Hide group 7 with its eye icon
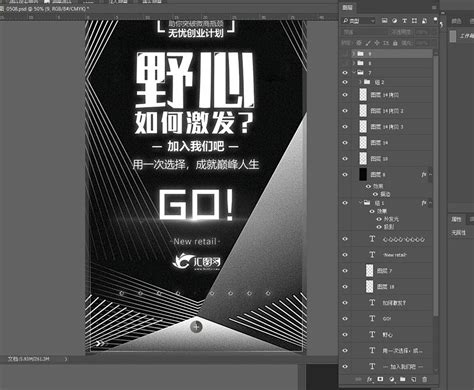 tap(345, 73)
